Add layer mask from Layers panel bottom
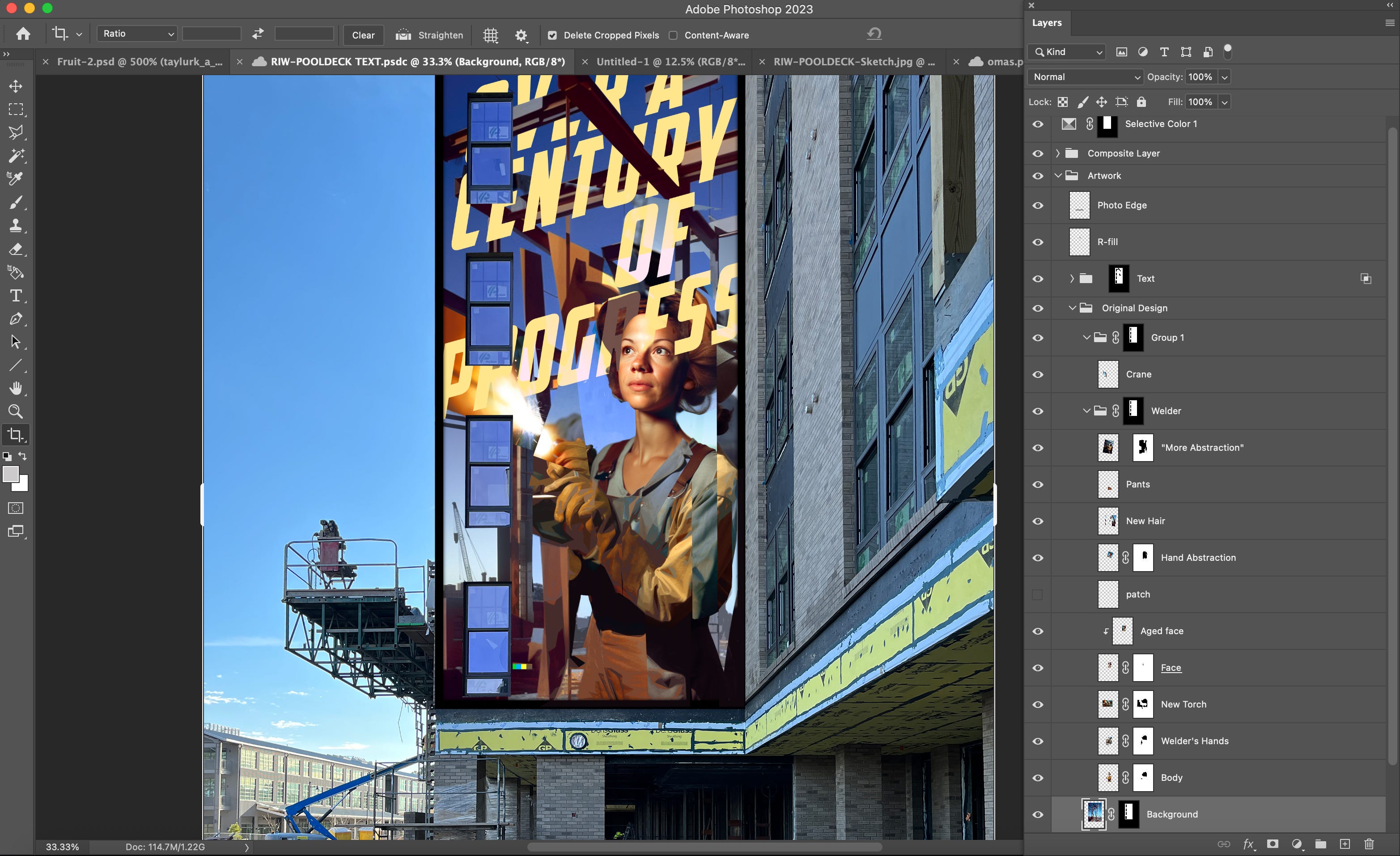Screen dimensions: 1400x856 coord(1273,844)
